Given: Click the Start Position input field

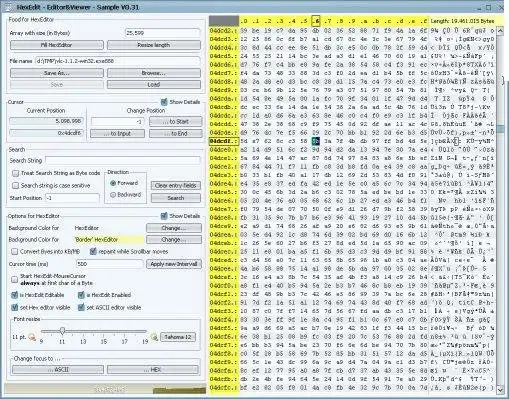Looking at the screenshot, I should (x=72, y=198).
